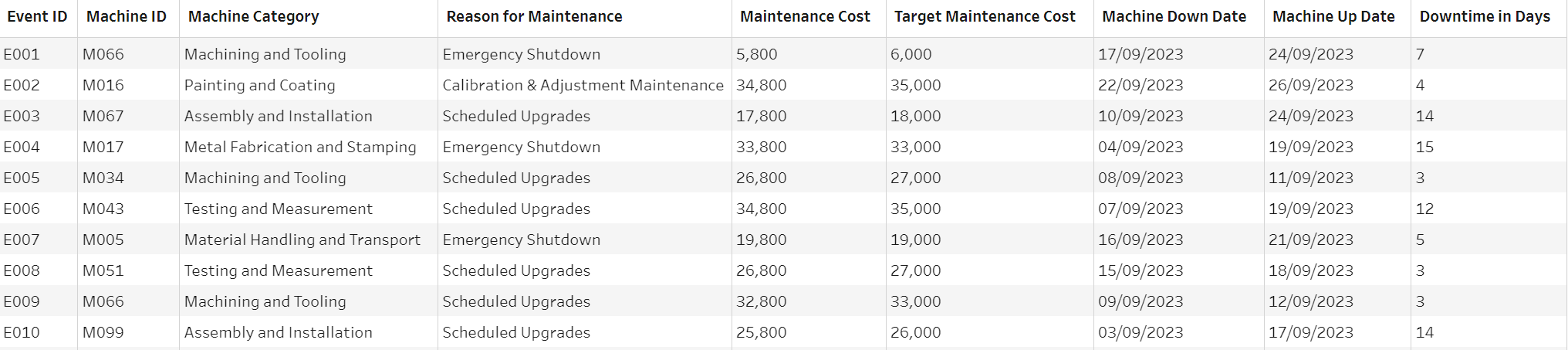Screen dimensions: 1568x350
Task: Select the Maintenance Cost column header
Action: click(x=804, y=17)
